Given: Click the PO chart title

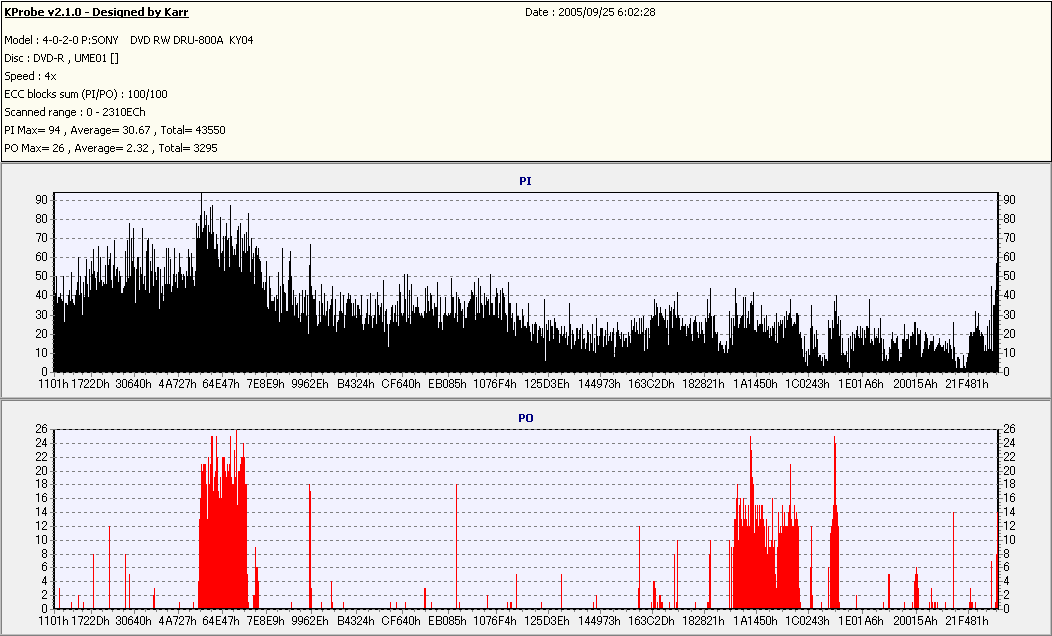Looking at the screenshot, I should 525,417.
